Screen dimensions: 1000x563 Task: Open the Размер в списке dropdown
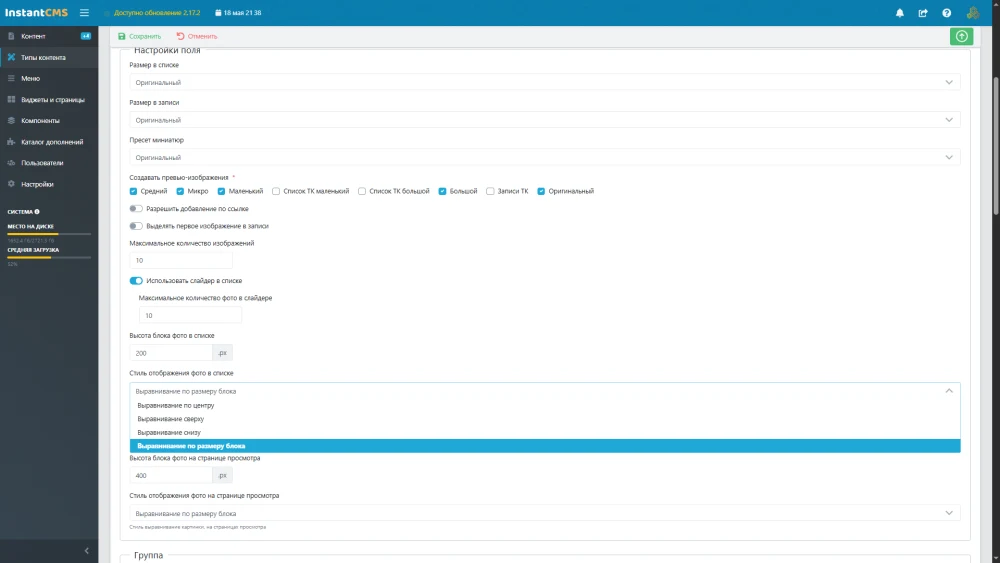(545, 82)
